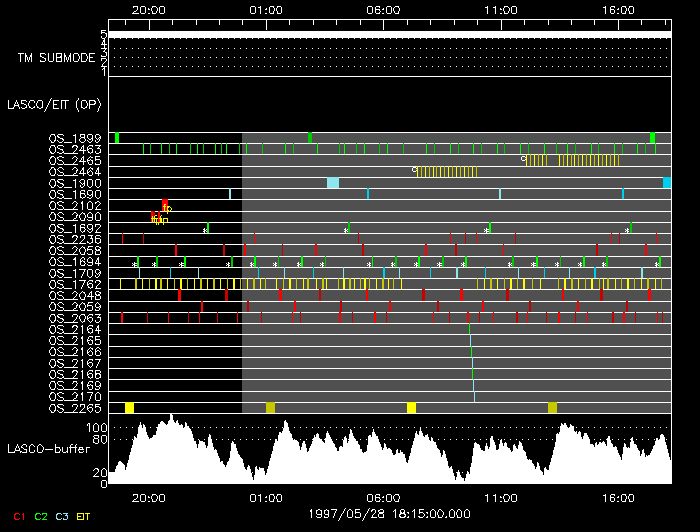Click the 01:00 time marker on top axis
This screenshot has height=532, width=700.
[x=265, y=9]
